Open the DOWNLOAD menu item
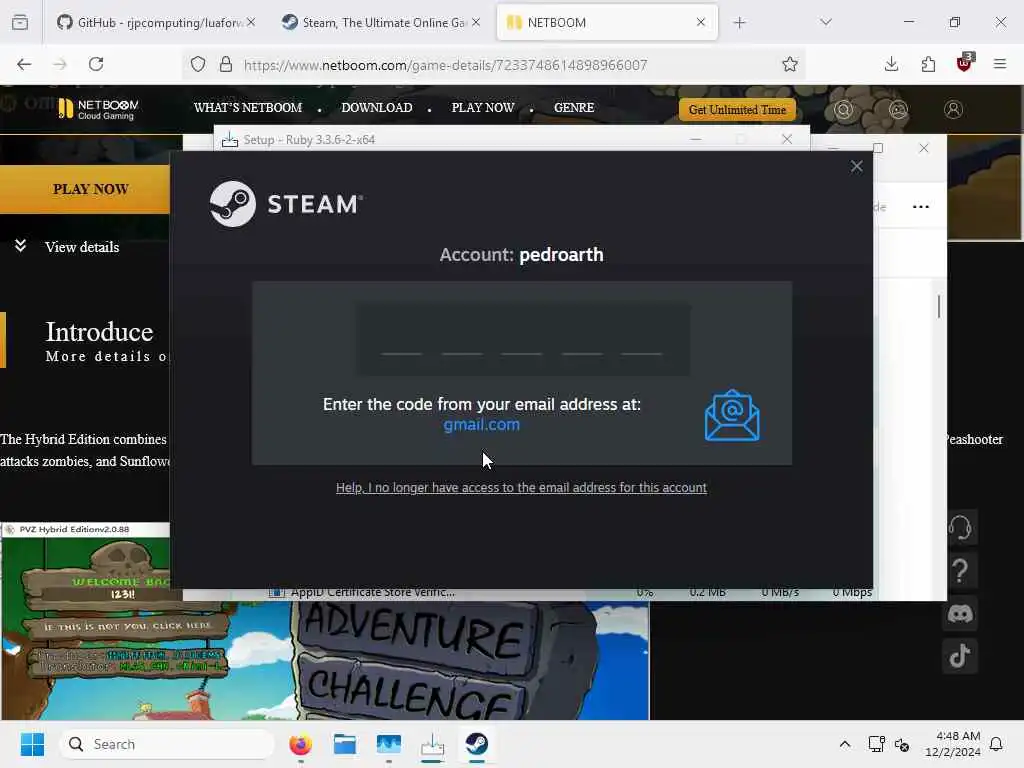1024x768 pixels. pyautogui.click(x=377, y=108)
